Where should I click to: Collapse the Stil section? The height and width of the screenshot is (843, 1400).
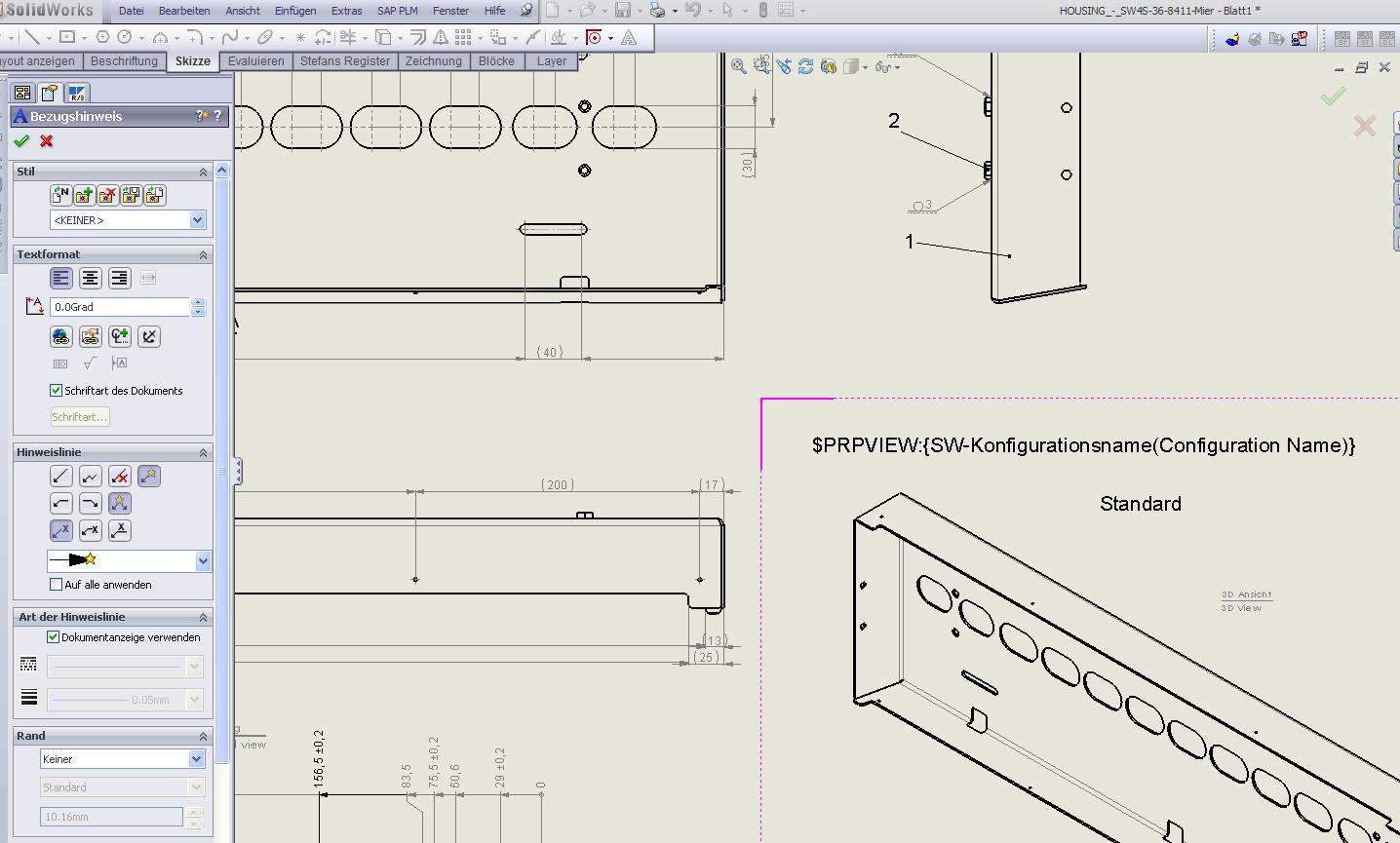(x=204, y=172)
